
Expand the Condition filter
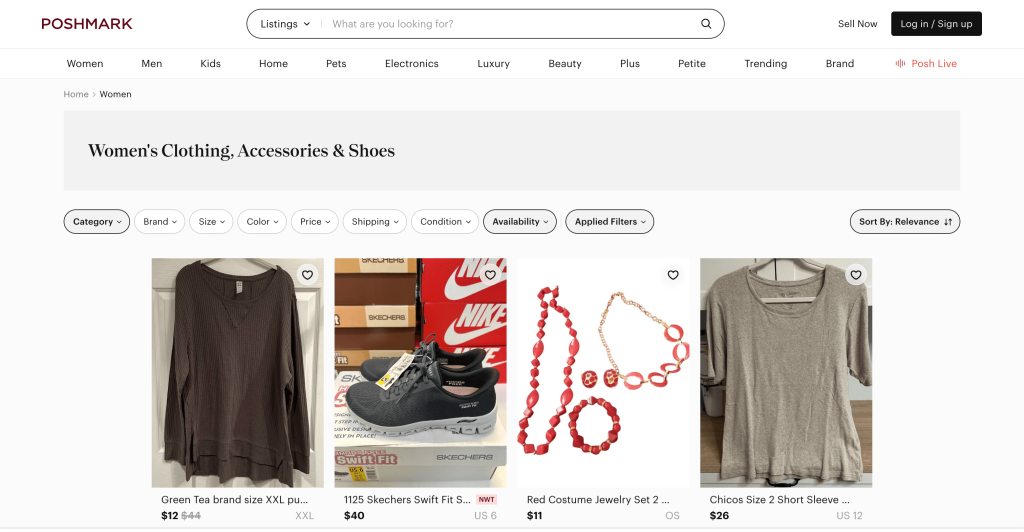(445, 221)
